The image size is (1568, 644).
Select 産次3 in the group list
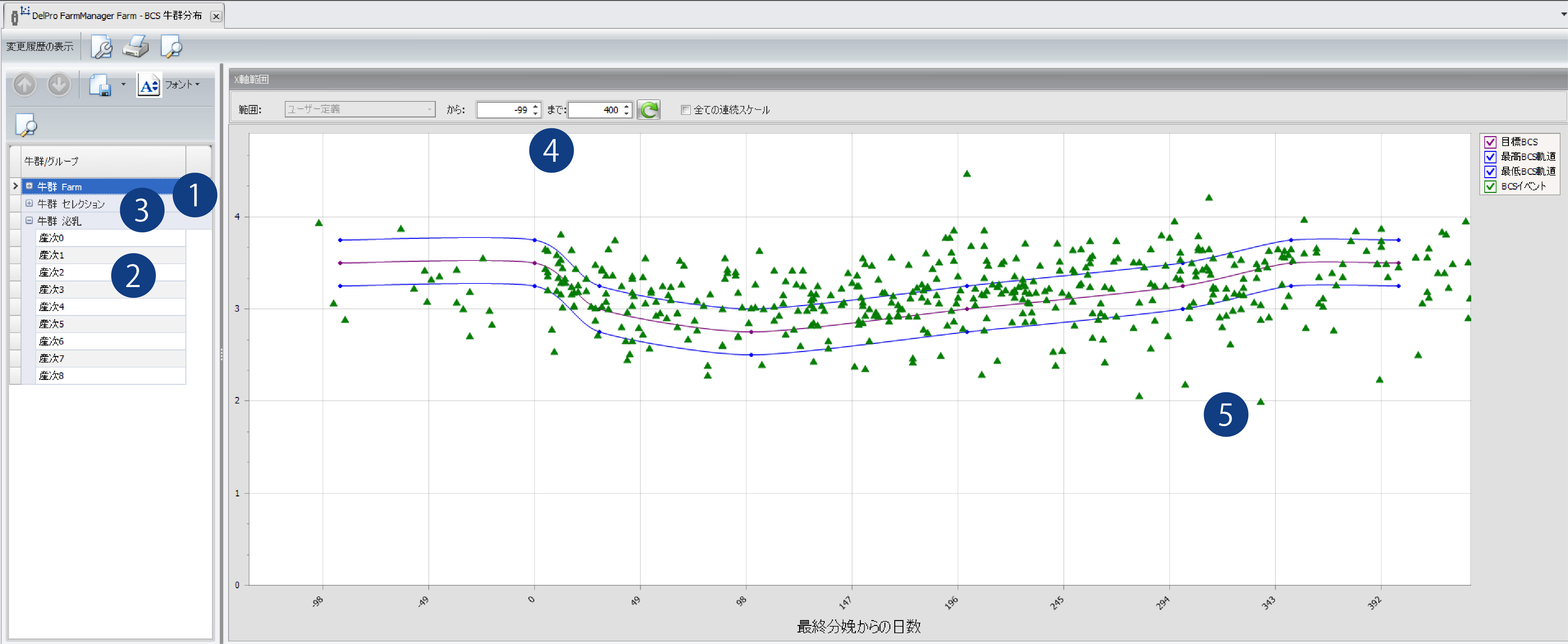[52, 290]
